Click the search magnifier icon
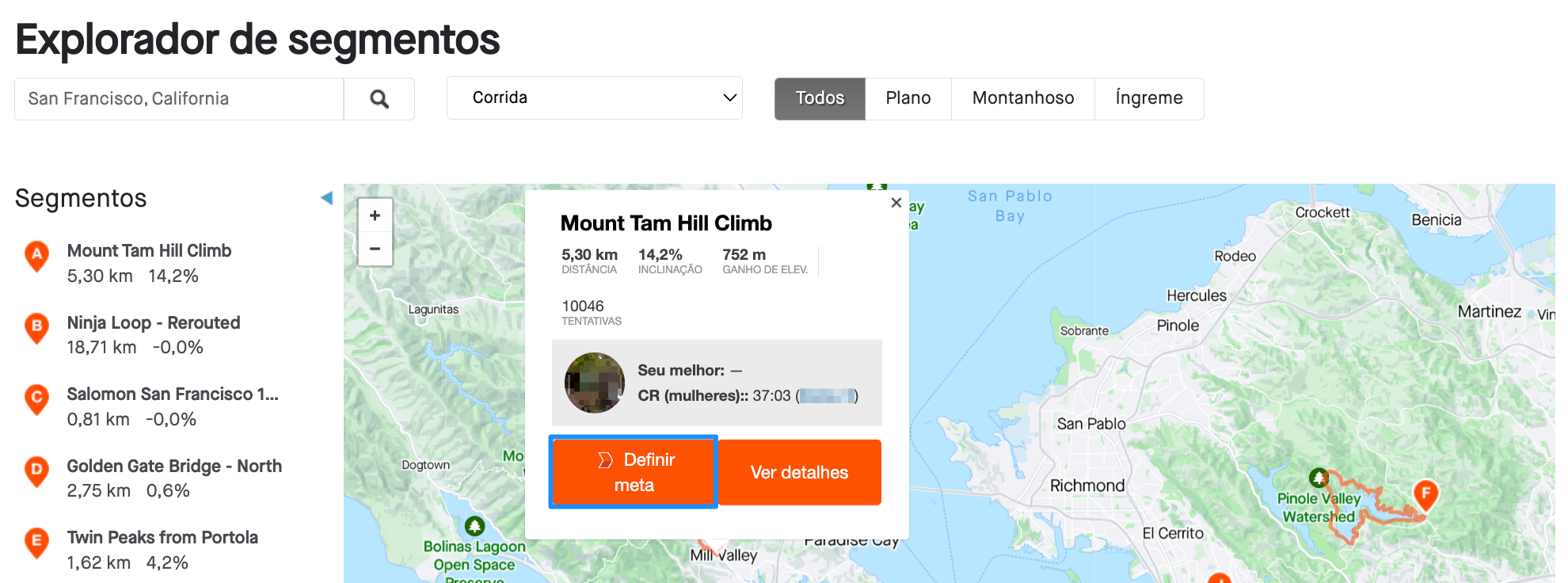Screen dimensions: 1568x583 [379, 99]
